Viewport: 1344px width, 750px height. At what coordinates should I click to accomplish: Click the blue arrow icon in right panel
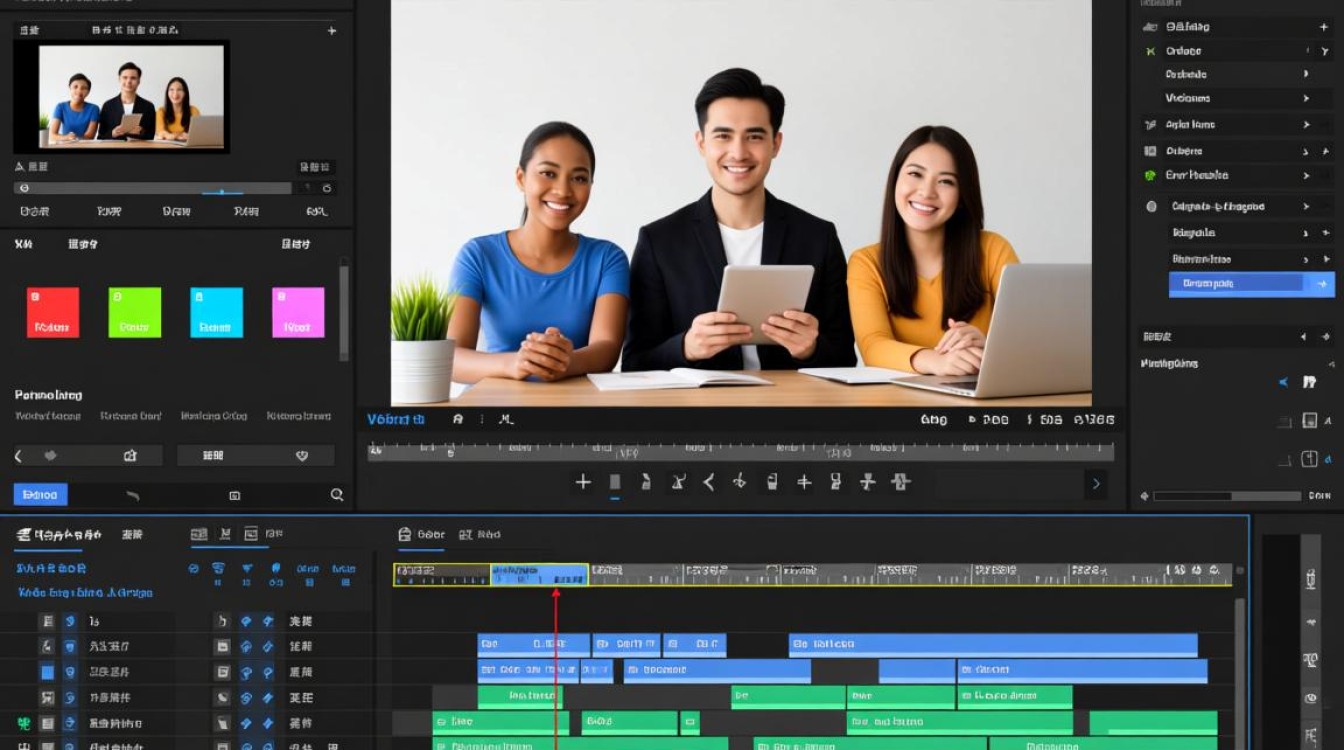pos(1285,382)
